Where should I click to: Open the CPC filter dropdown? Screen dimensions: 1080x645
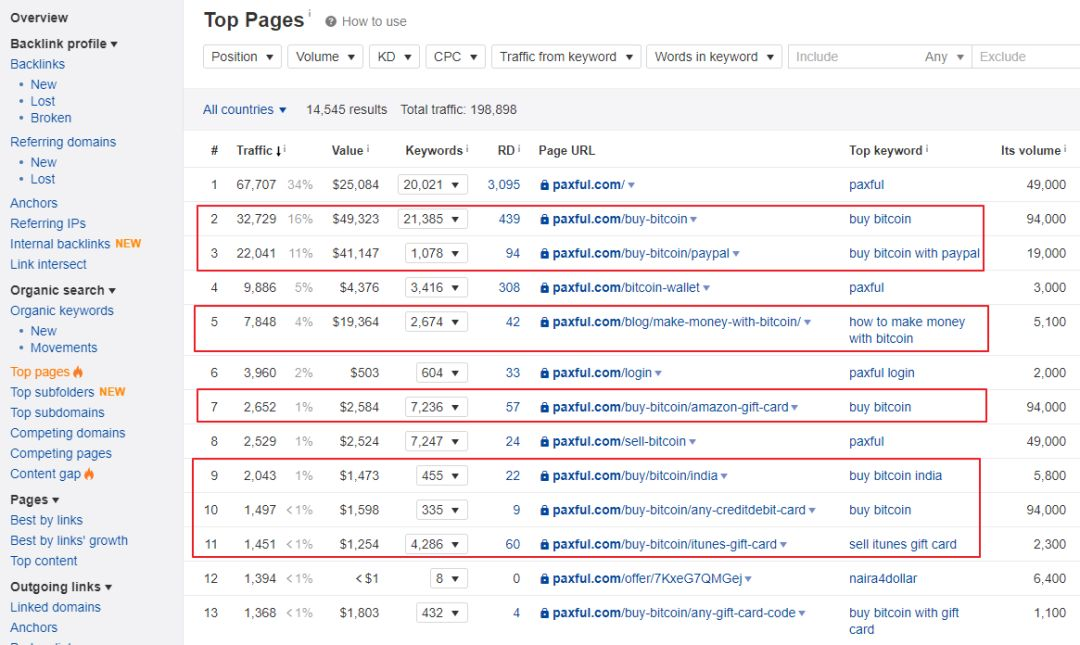coord(455,57)
